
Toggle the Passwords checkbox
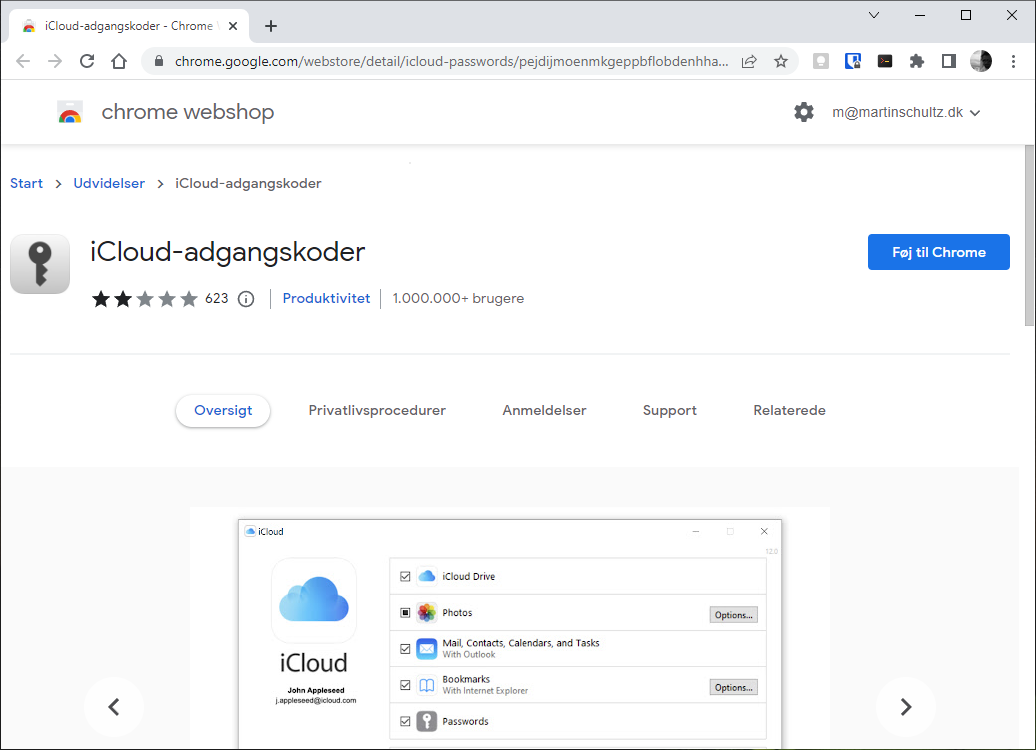[405, 722]
